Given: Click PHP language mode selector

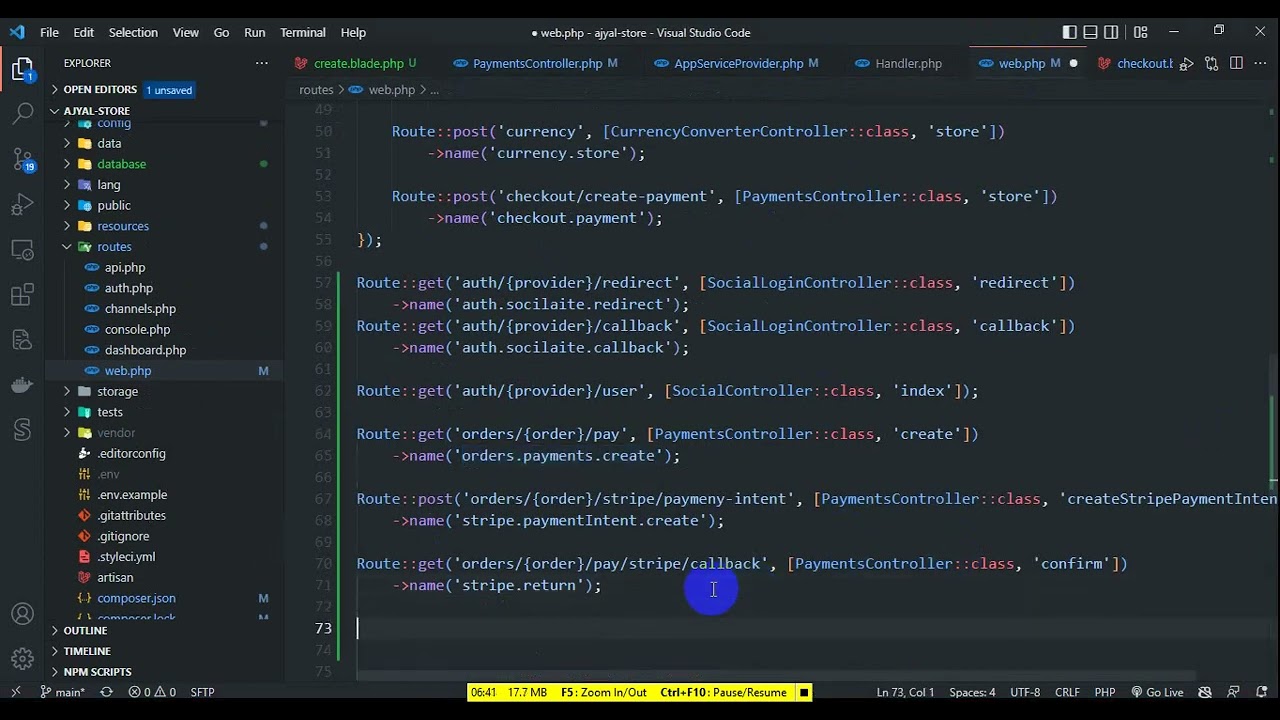Looking at the screenshot, I should (1104, 692).
